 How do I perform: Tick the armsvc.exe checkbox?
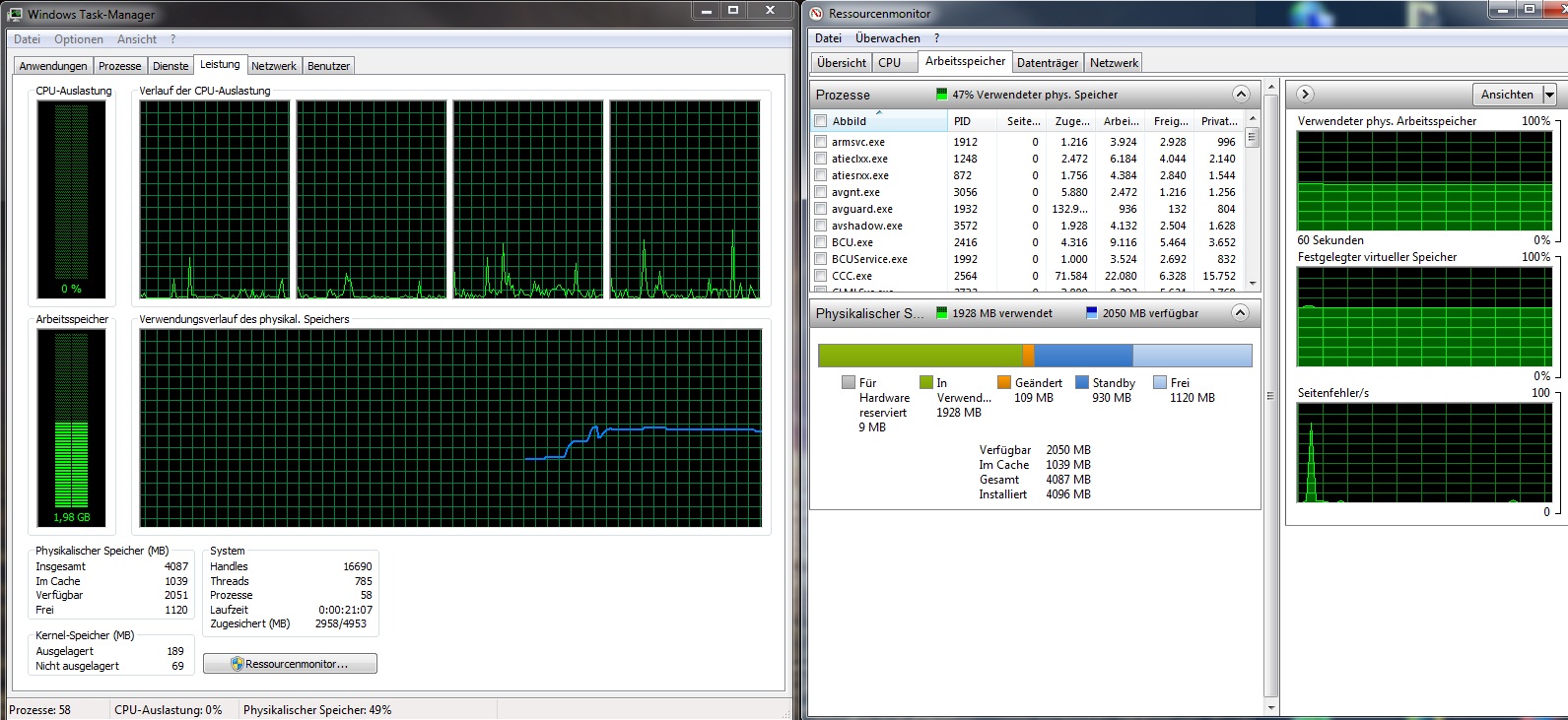pos(820,142)
